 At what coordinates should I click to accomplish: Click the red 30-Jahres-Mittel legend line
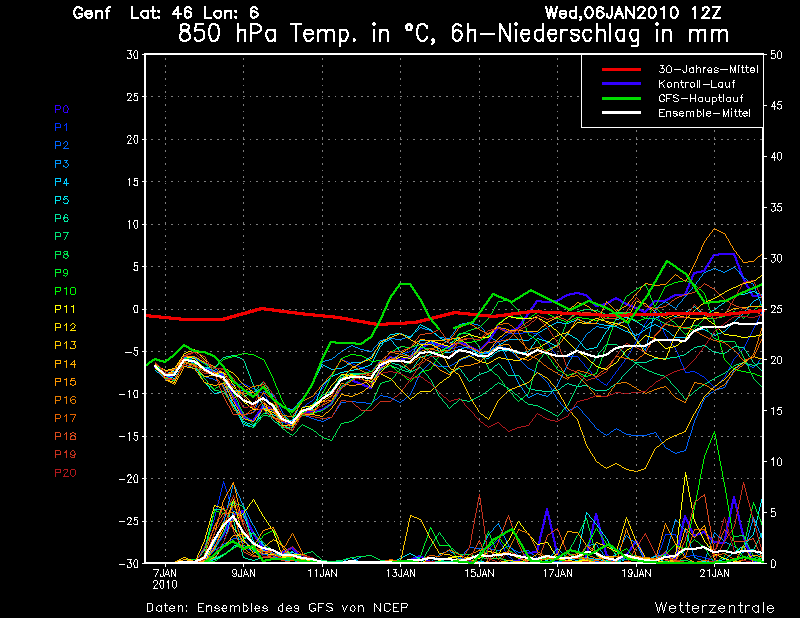tap(621, 69)
